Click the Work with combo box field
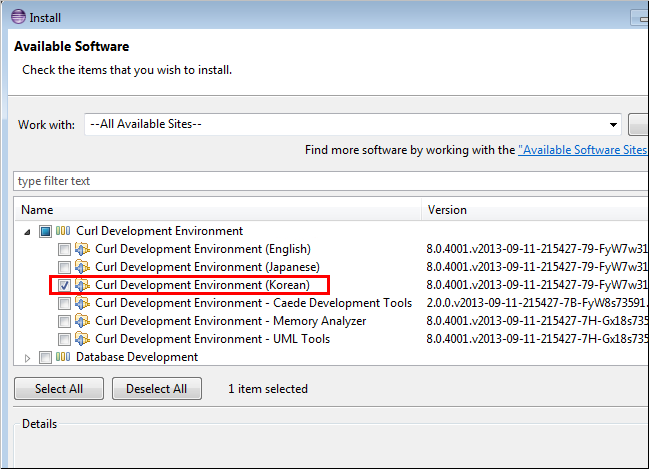 point(353,124)
